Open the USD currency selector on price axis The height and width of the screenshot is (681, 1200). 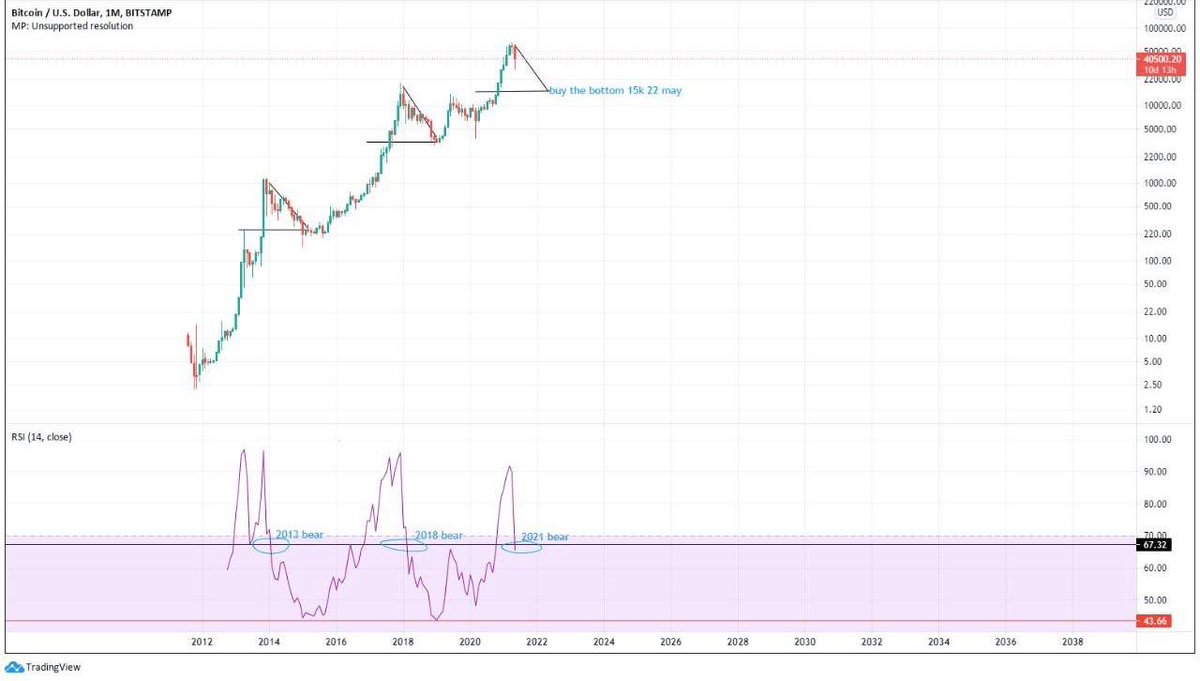(x=1163, y=14)
